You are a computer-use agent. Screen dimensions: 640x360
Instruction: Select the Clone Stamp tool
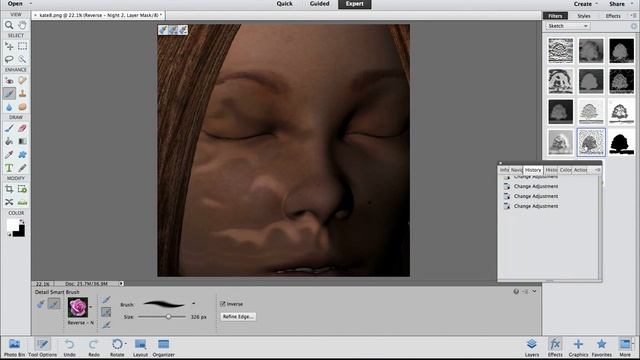(22, 93)
